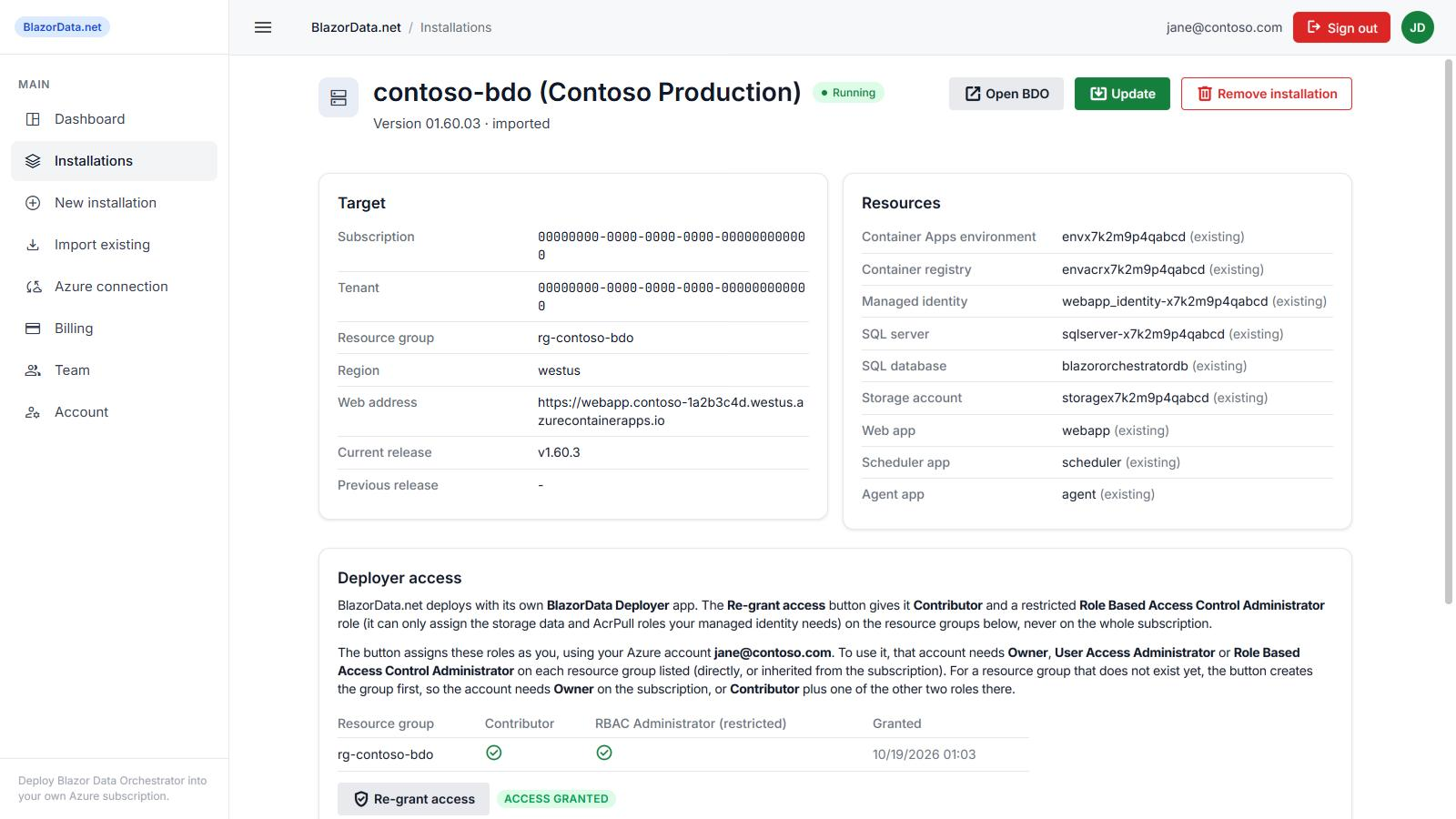Viewport: 1456px width, 819px height.
Task: Go to New installation
Action: (114, 203)
